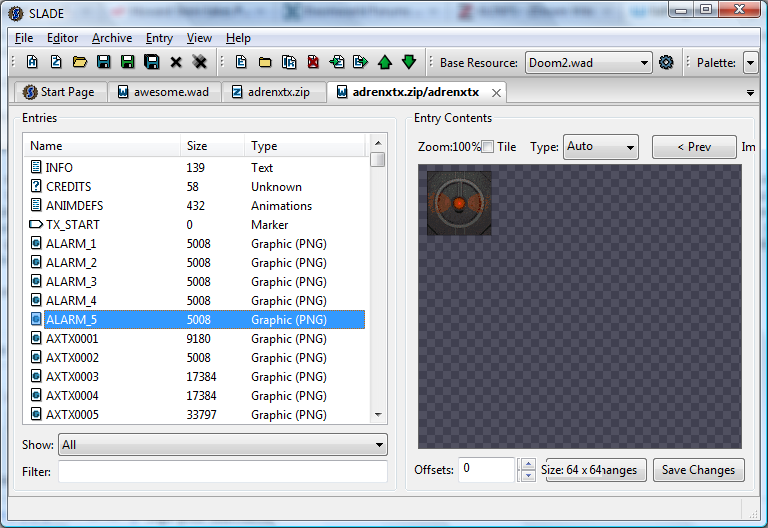The image size is (768, 528).
Task: Click the green Save As icon
Action: click(127, 62)
